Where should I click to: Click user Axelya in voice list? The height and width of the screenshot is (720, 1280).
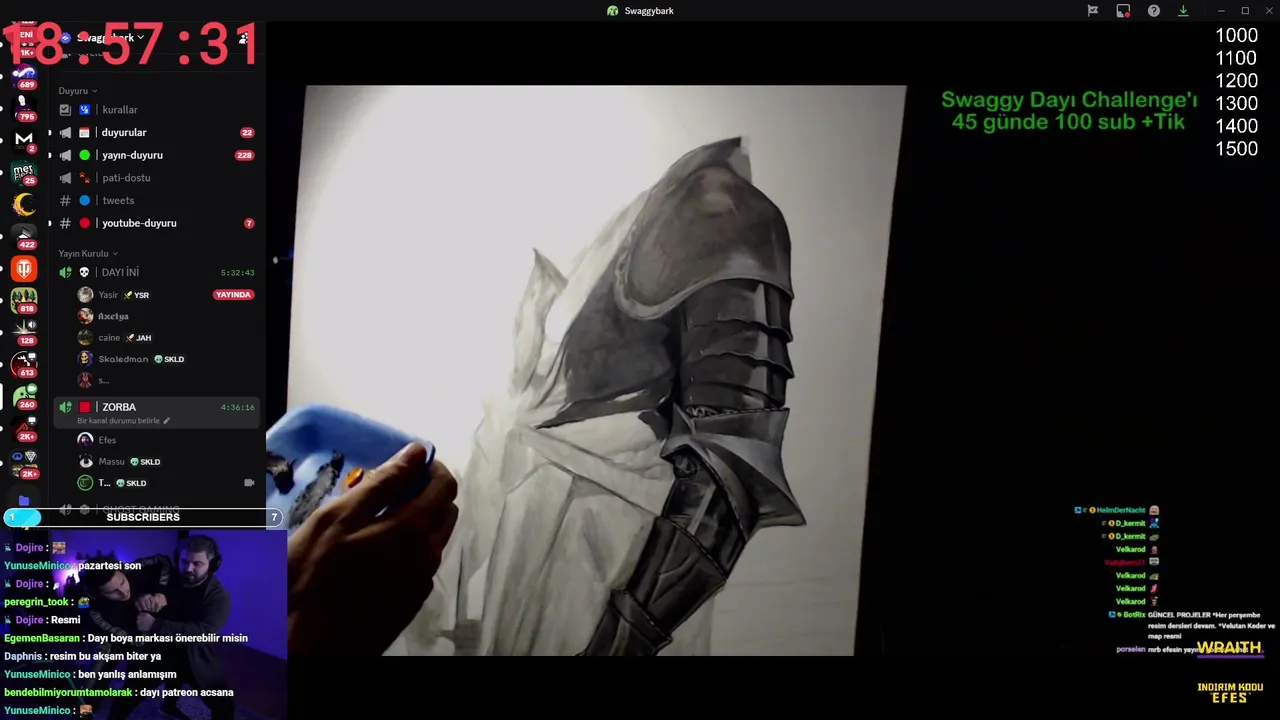click(113, 317)
